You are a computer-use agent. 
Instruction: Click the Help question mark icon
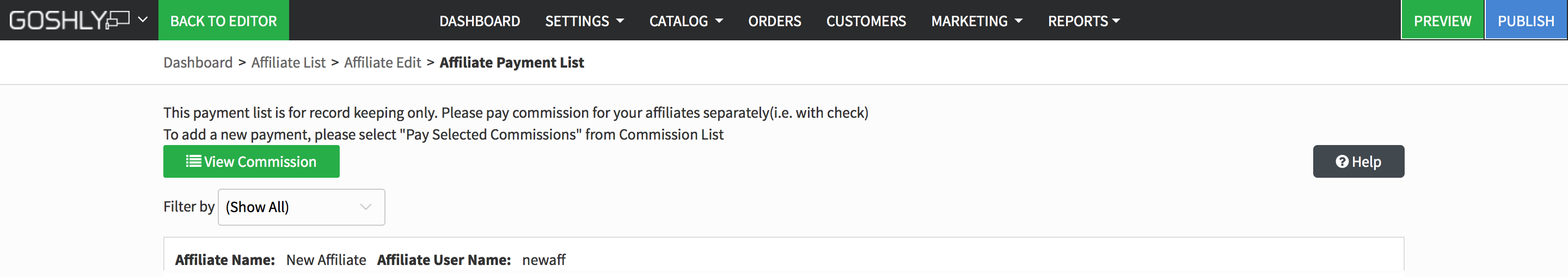1342,161
